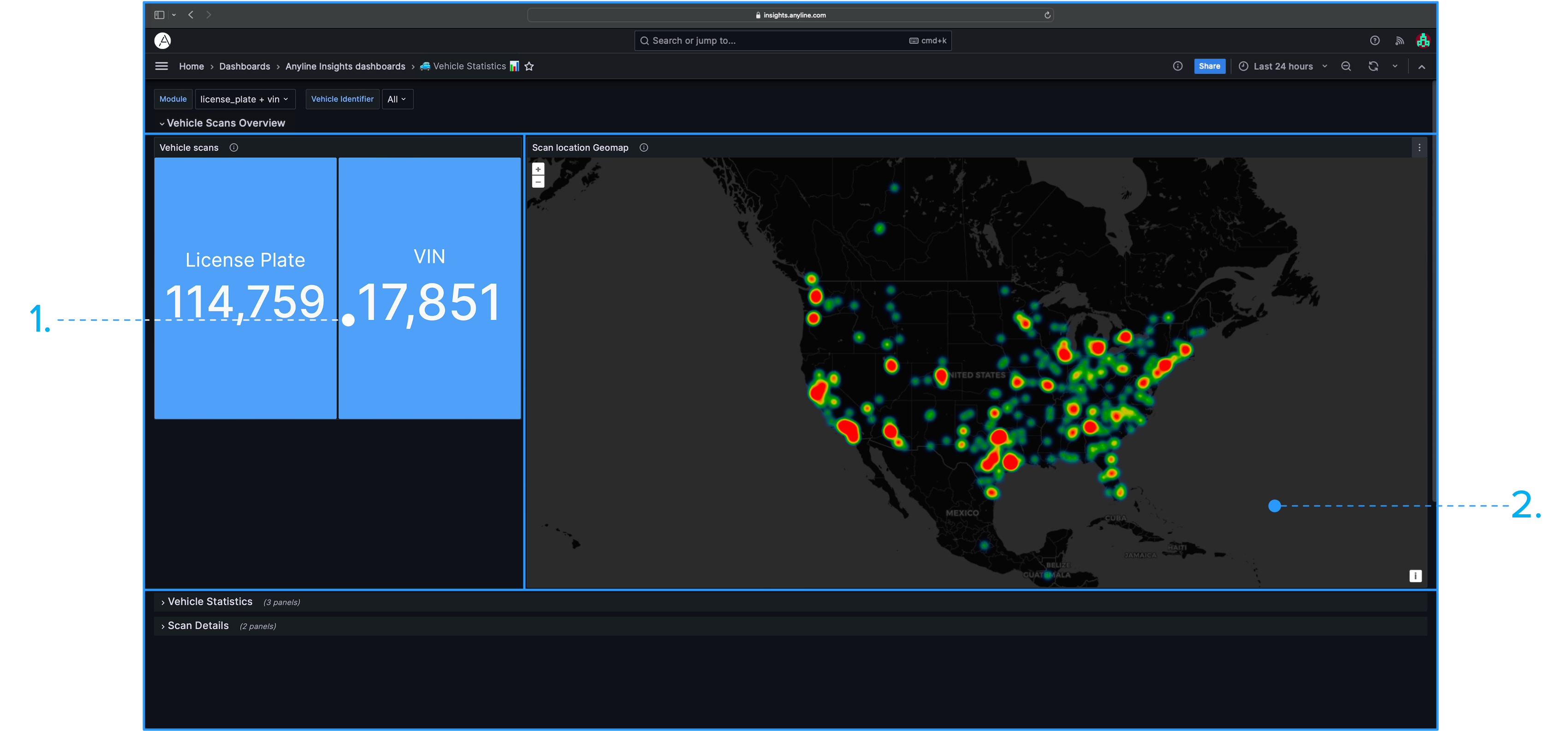Open the Scan location Geomap panel menu

click(x=1419, y=148)
